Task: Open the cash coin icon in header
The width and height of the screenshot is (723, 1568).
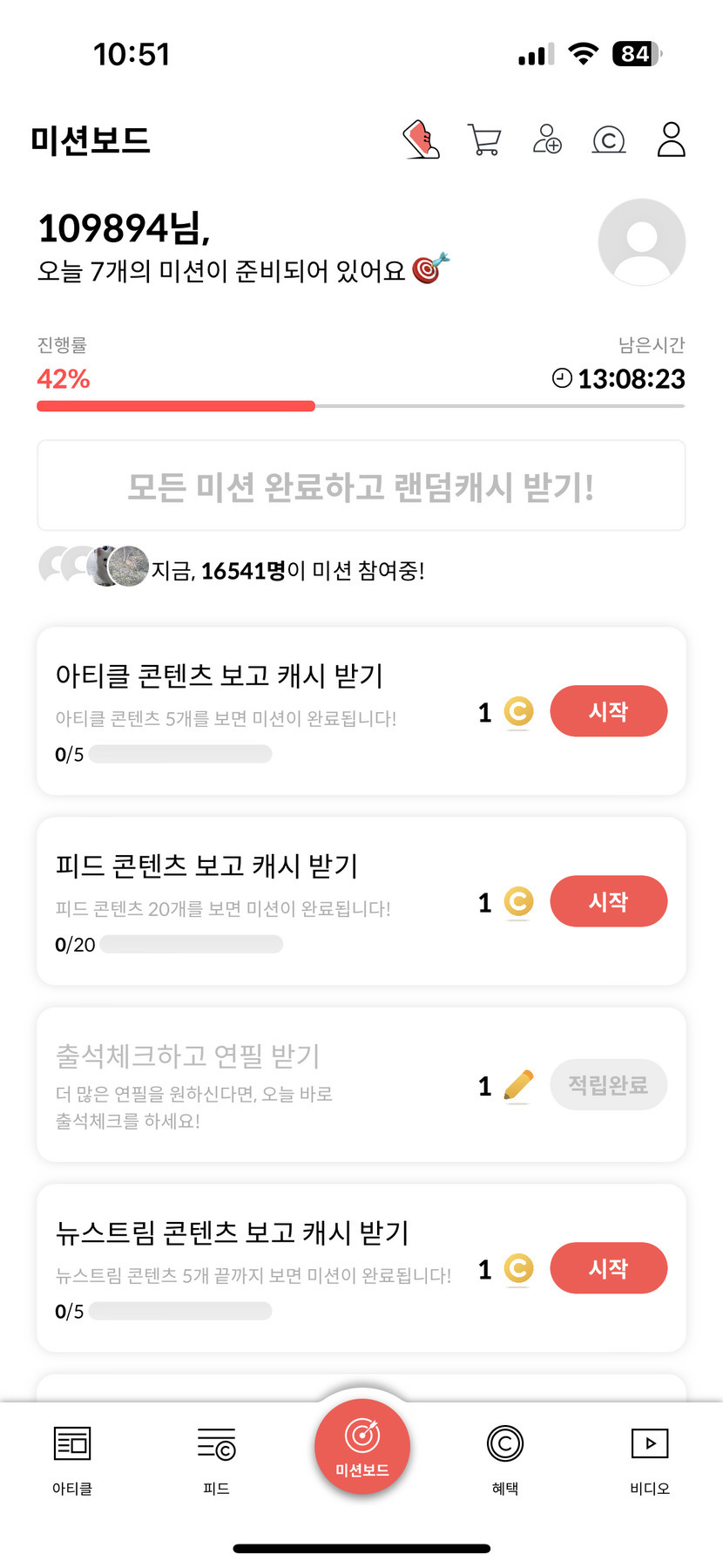Action: (x=609, y=140)
